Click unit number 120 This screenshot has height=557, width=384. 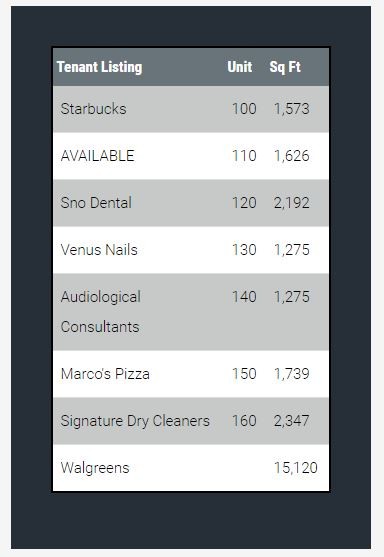click(244, 203)
